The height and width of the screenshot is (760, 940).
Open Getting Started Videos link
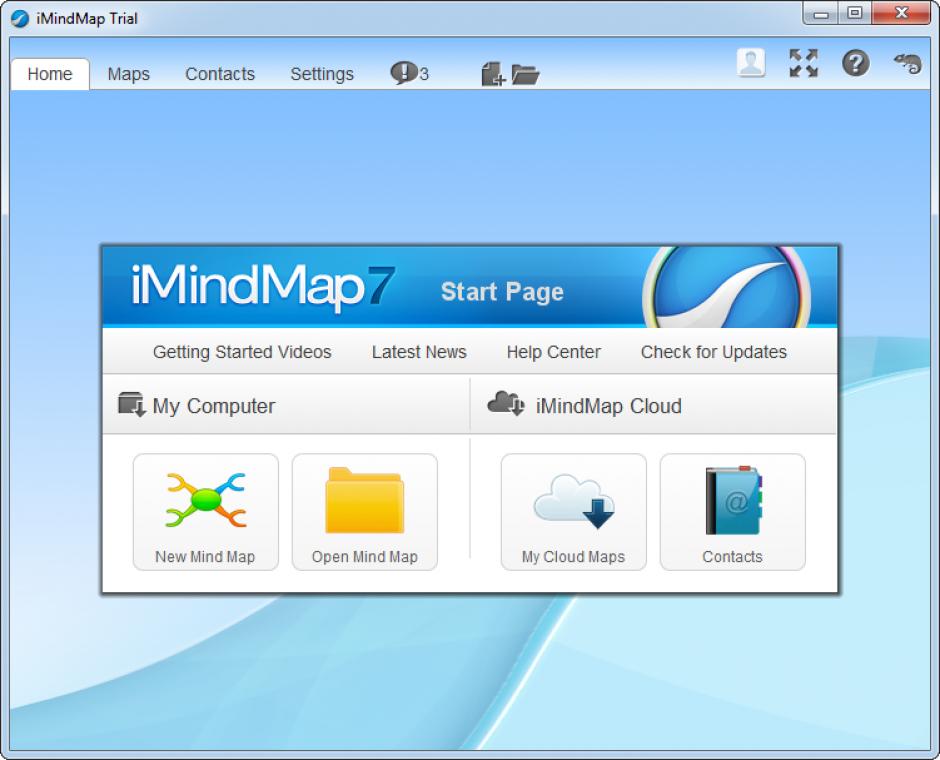coord(242,352)
